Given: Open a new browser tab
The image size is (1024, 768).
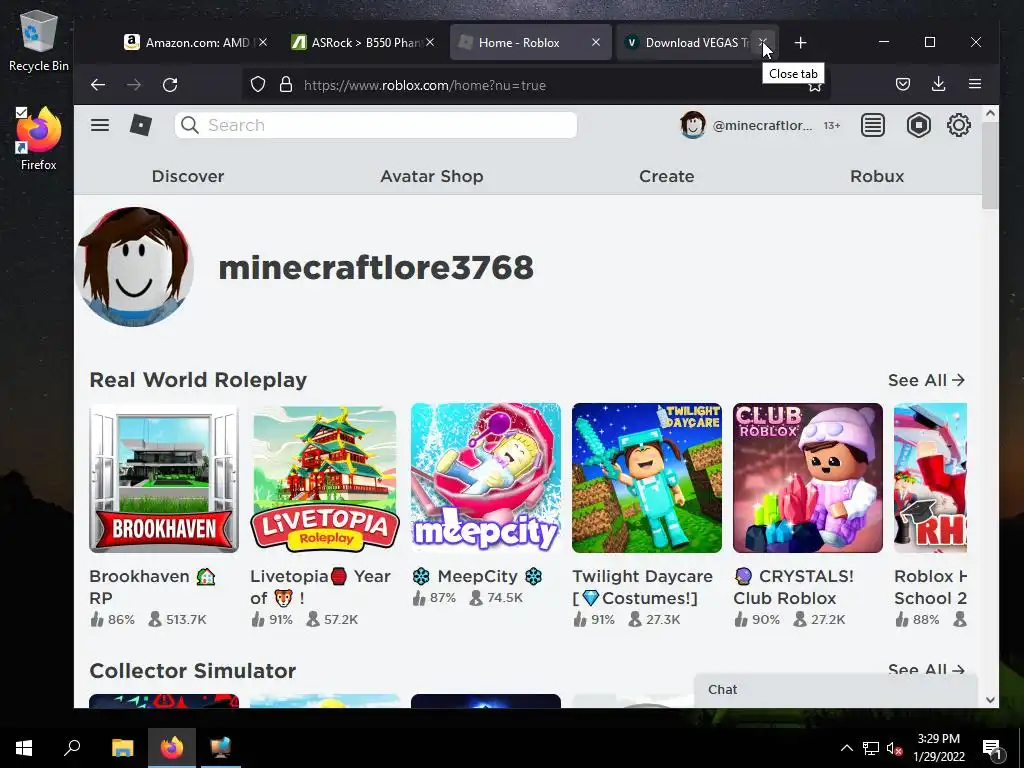Looking at the screenshot, I should point(800,42).
